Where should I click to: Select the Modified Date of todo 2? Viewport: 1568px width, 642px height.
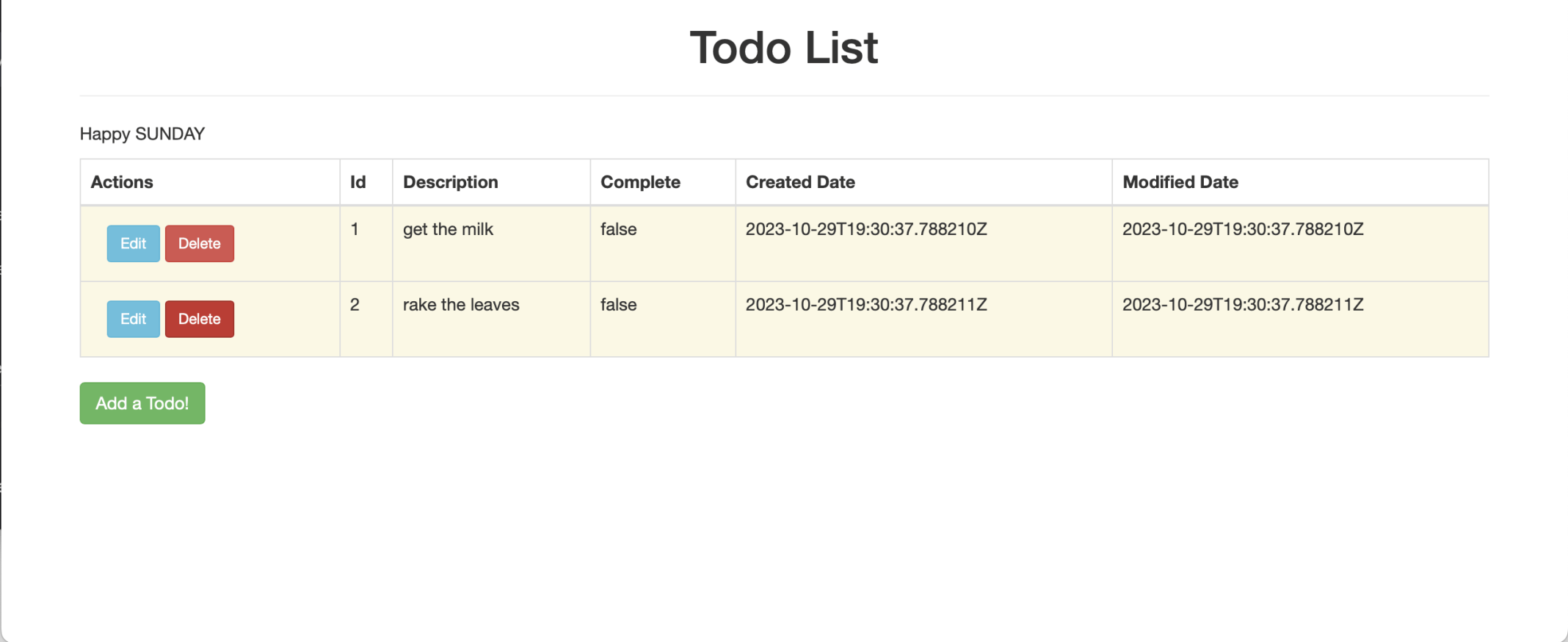click(1243, 305)
